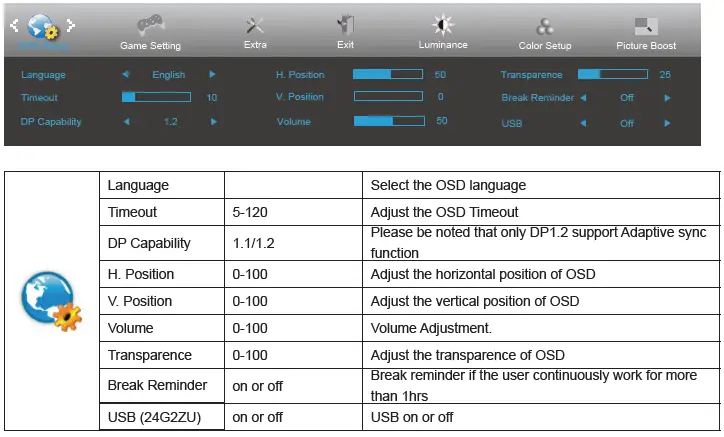Click the Exit door icon
This screenshot has width=724, height=437.
point(346,26)
